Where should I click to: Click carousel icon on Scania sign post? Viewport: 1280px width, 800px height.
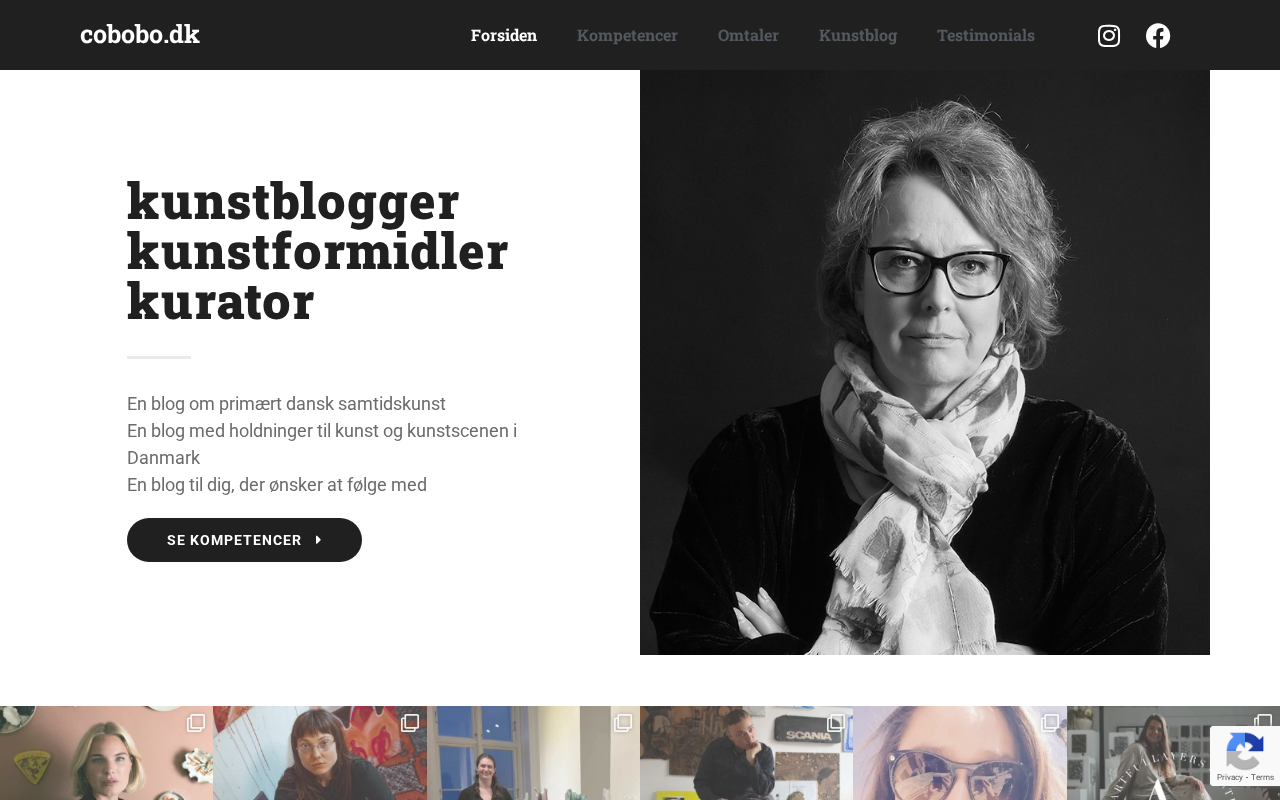pos(836,723)
